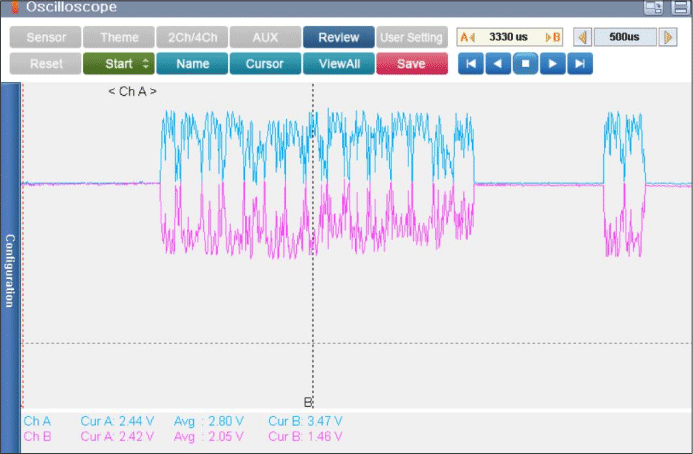Click ViewAll to fit waveform

[x=338, y=64]
